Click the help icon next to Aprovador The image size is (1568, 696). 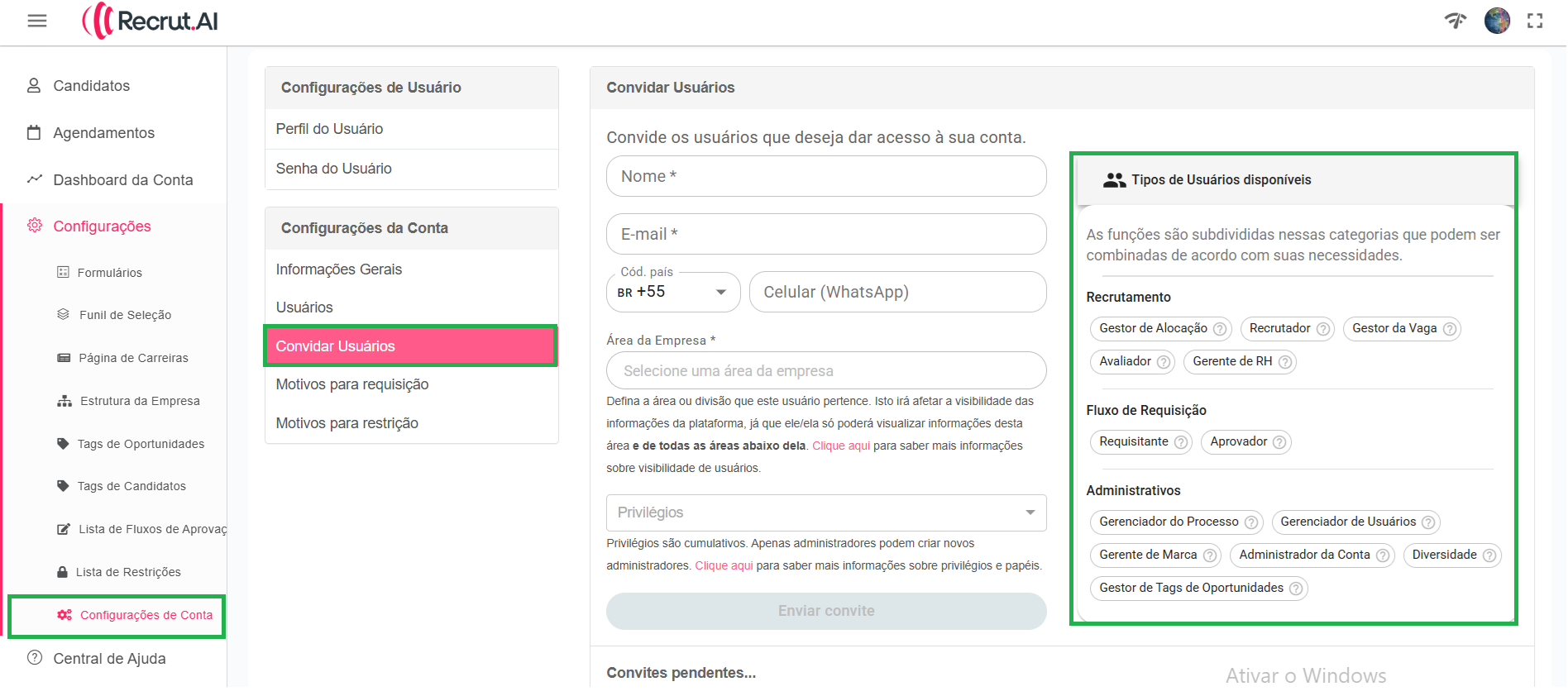pyautogui.click(x=1279, y=442)
